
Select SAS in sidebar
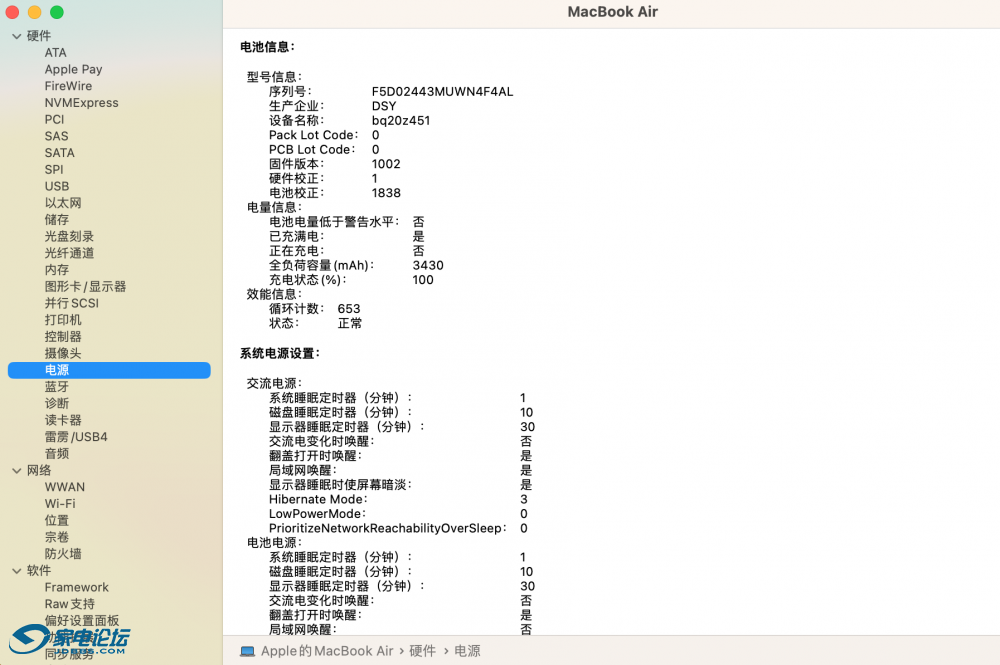point(56,136)
